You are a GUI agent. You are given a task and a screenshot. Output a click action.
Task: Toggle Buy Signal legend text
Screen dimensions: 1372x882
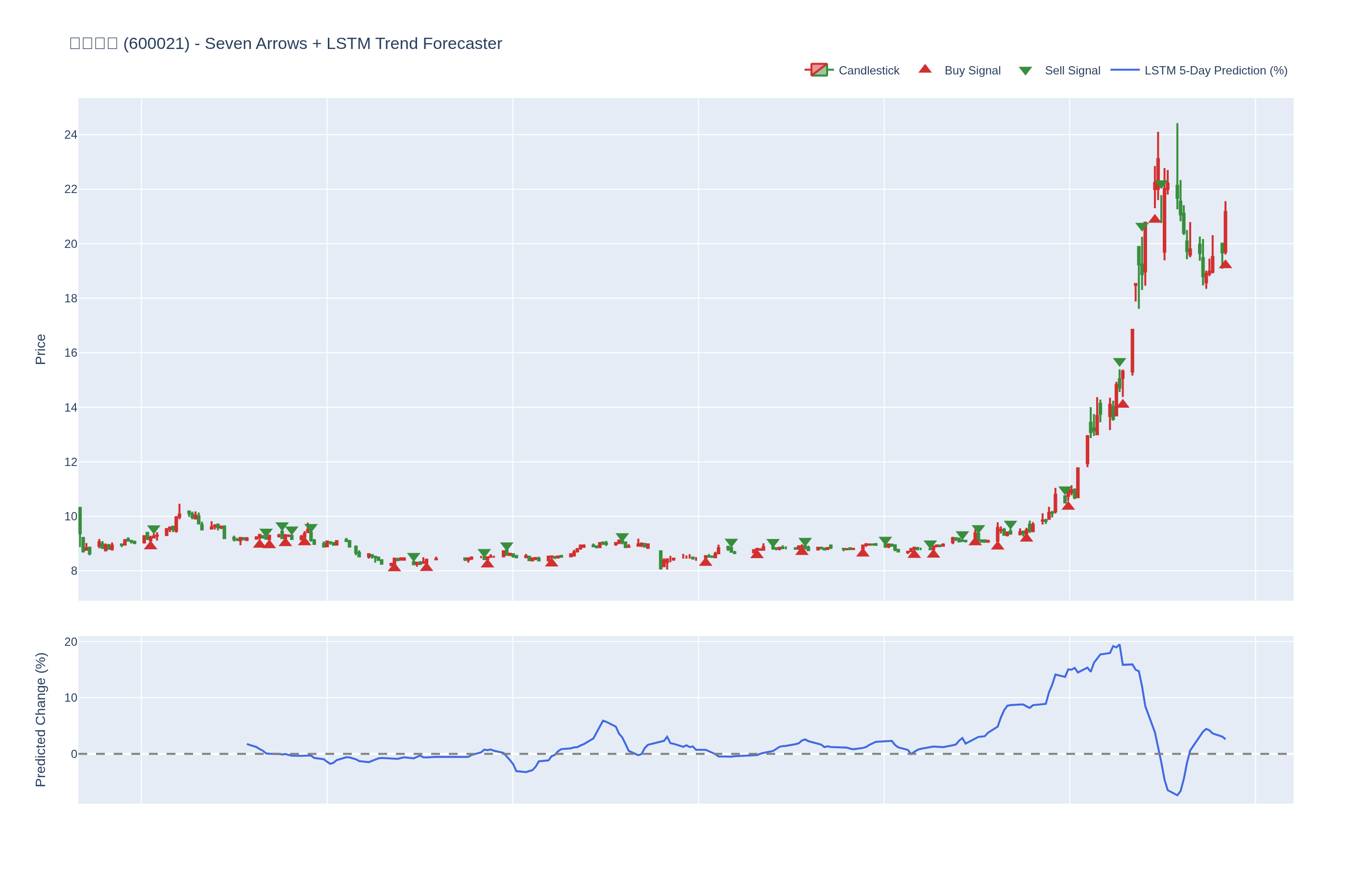click(972, 71)
